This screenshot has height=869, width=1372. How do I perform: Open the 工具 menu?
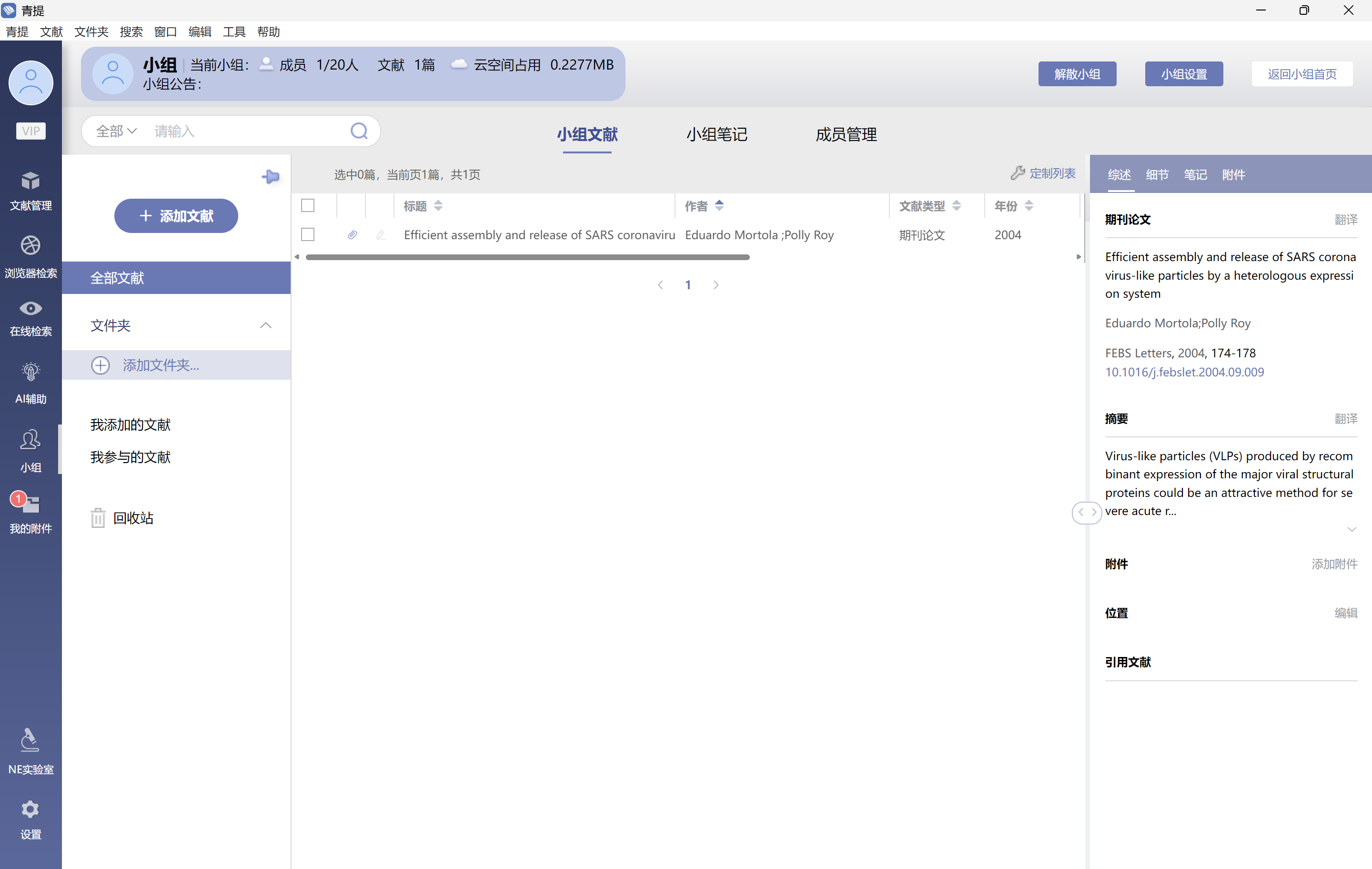tap(234, 32)
